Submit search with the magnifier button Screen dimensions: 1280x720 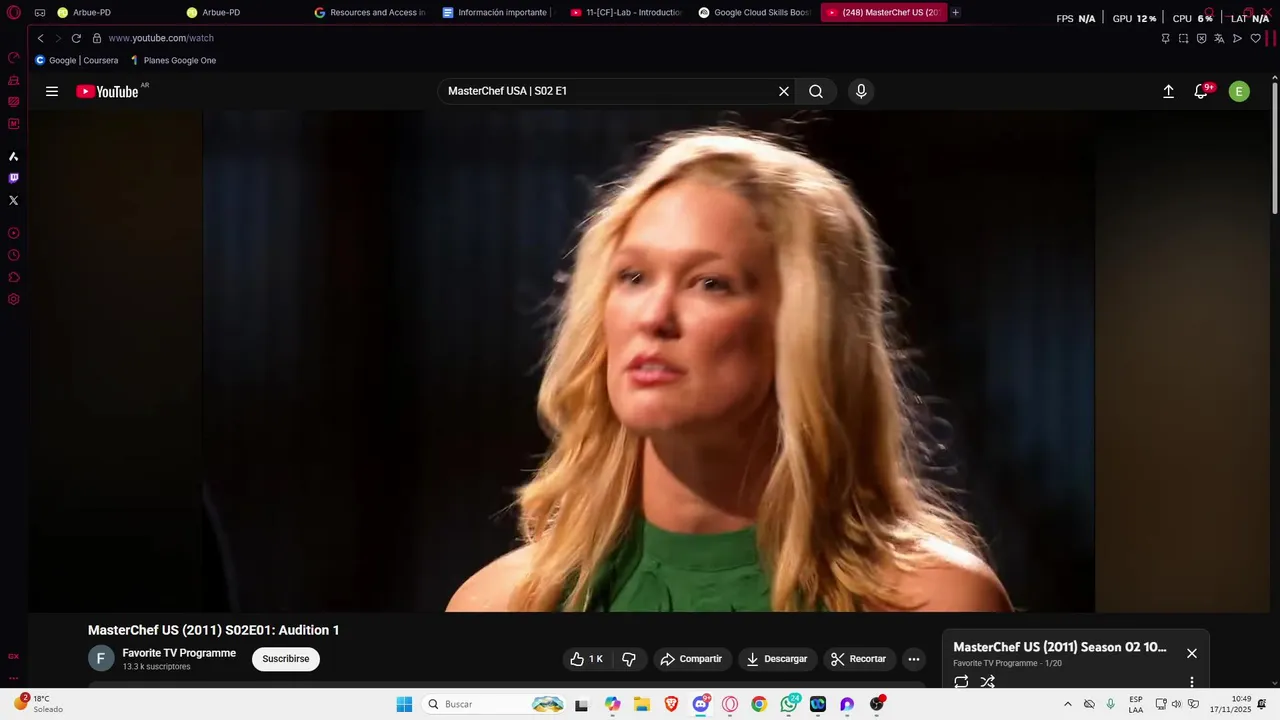[816, 91]
